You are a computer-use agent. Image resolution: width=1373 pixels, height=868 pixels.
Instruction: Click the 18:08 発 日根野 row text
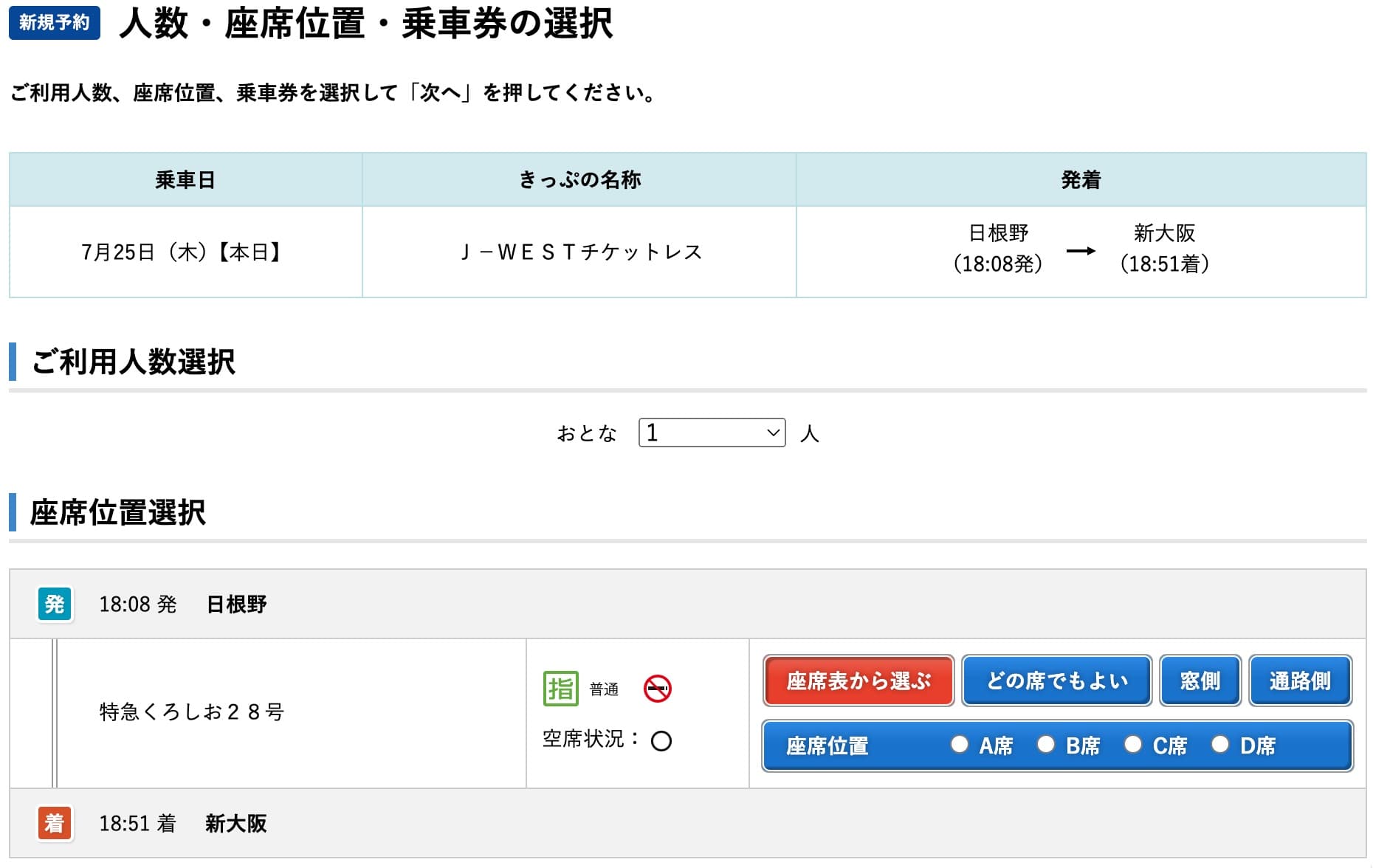(x=183, y=604)
